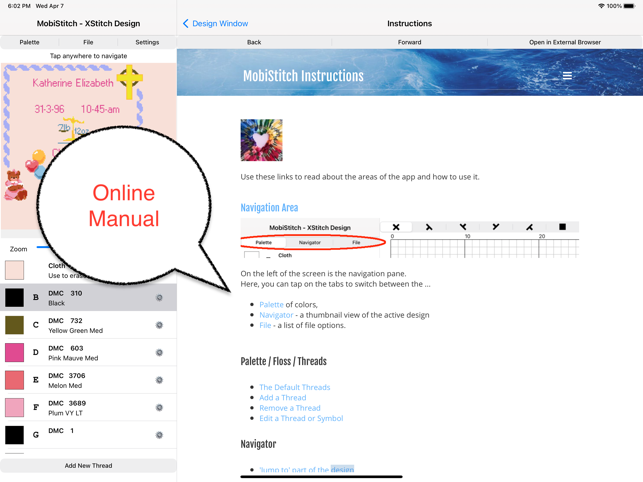Select the melon swatch for DMC 3706

point(14,380)
